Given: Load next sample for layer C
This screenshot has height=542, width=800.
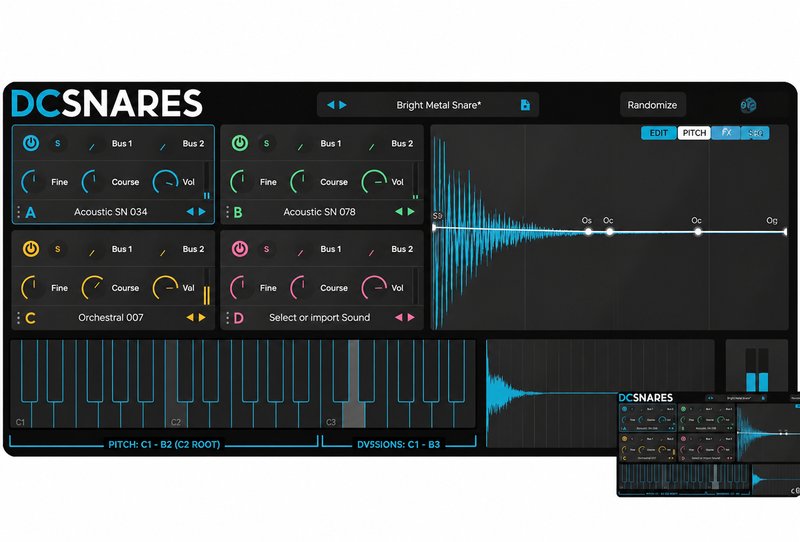Looking at the screenshot, I should pos(202,317).
